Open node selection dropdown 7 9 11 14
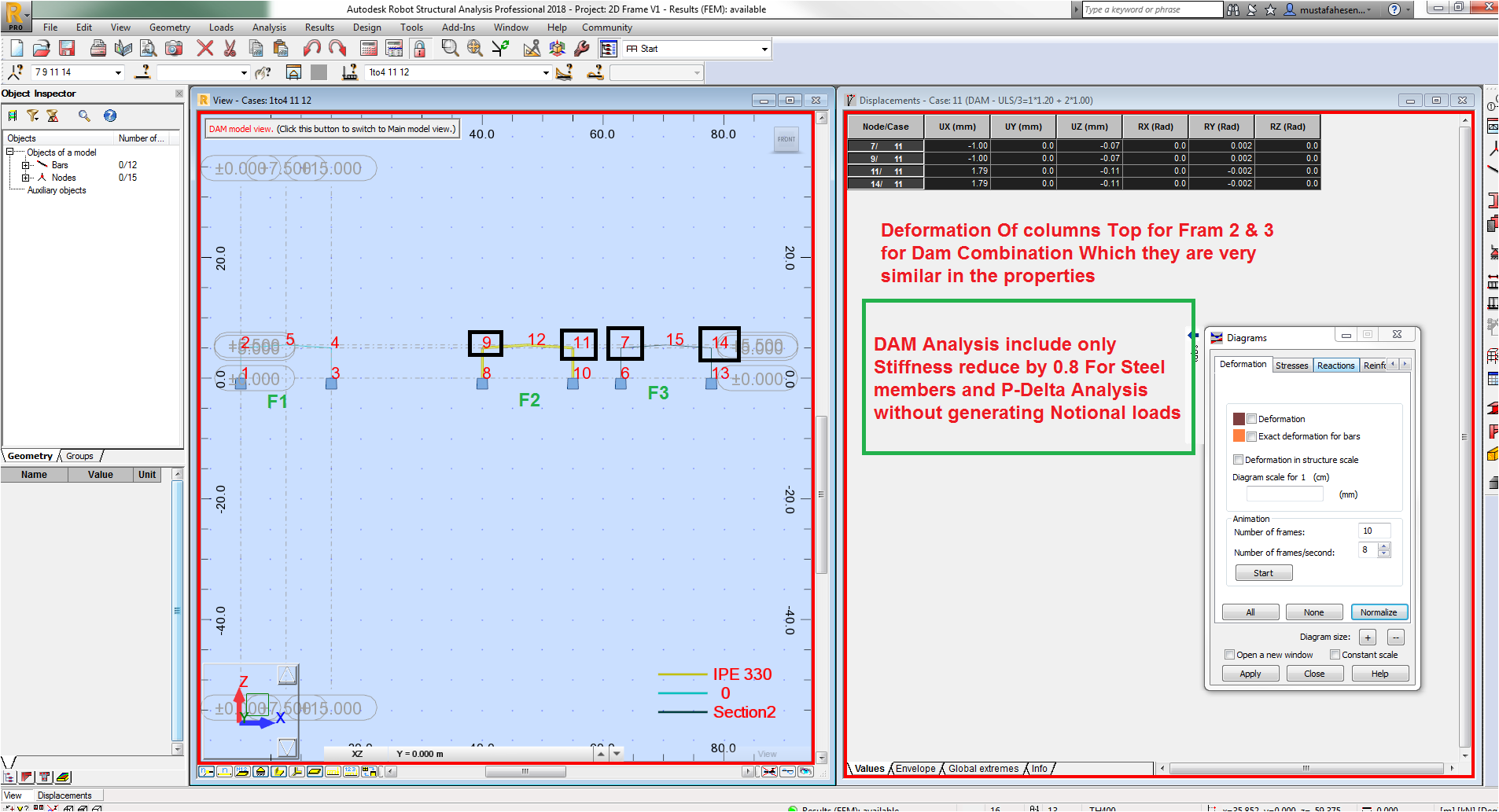Image resolution: width=1499 pixels, height=812 pixels. coord(119,72)
